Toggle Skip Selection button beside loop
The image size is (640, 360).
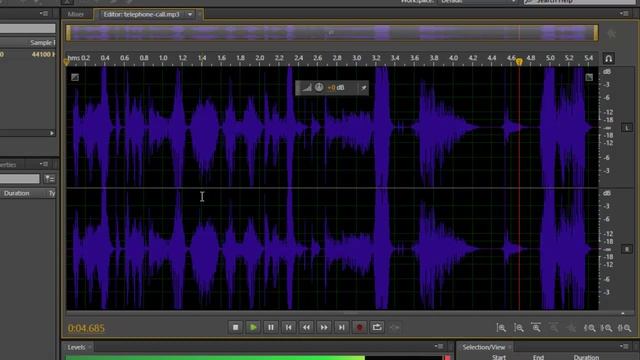click(395, 327)
